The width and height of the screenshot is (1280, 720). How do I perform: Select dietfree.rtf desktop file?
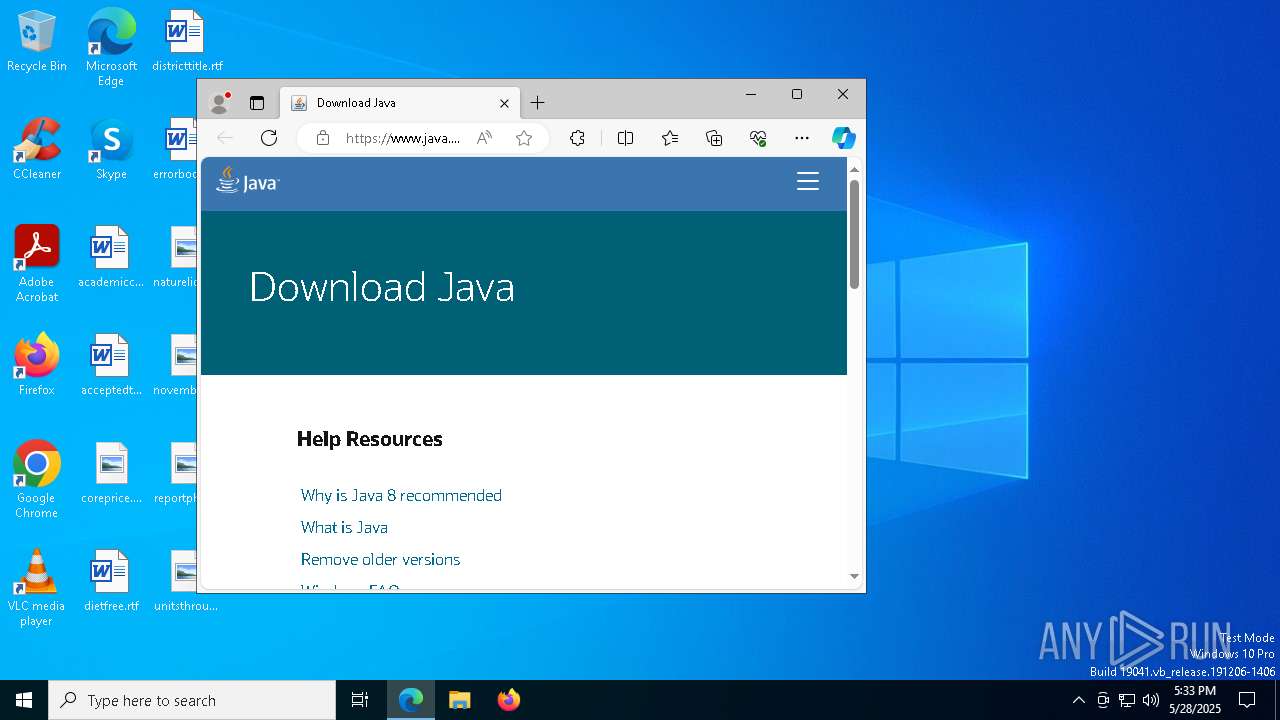(x=111, y=582)
